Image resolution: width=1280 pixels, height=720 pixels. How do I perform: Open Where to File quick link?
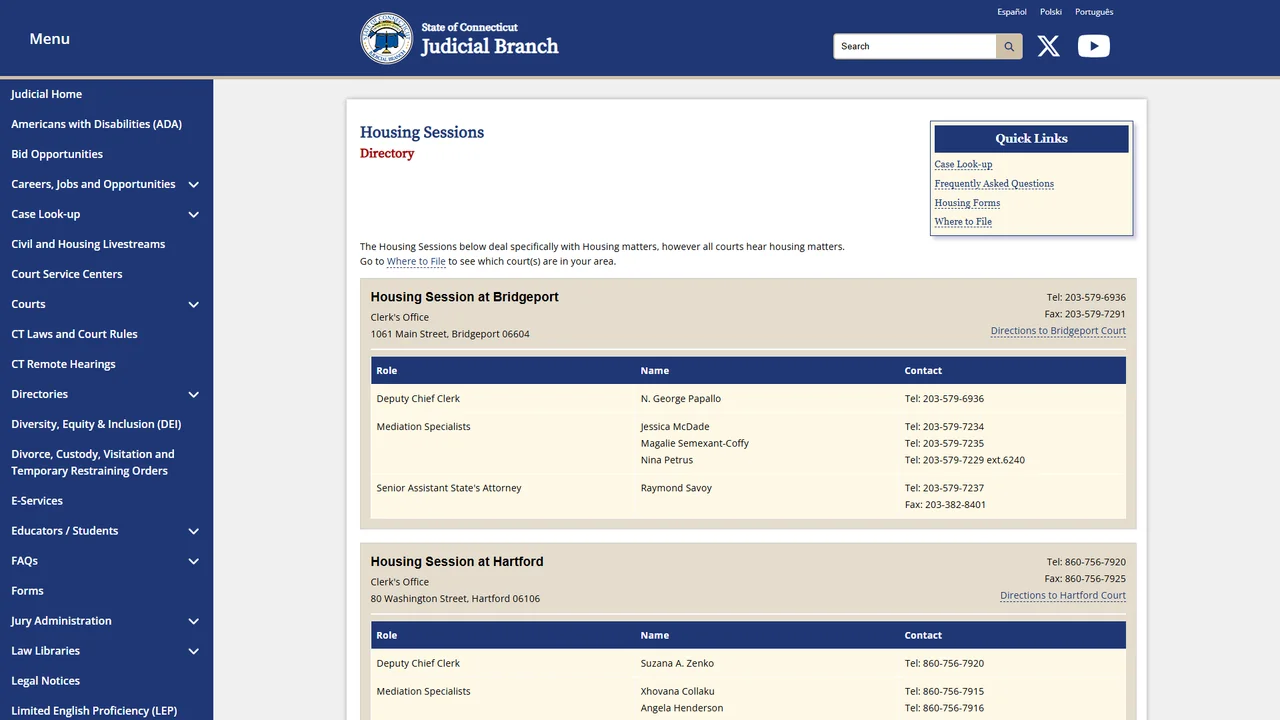pos(963,221)
